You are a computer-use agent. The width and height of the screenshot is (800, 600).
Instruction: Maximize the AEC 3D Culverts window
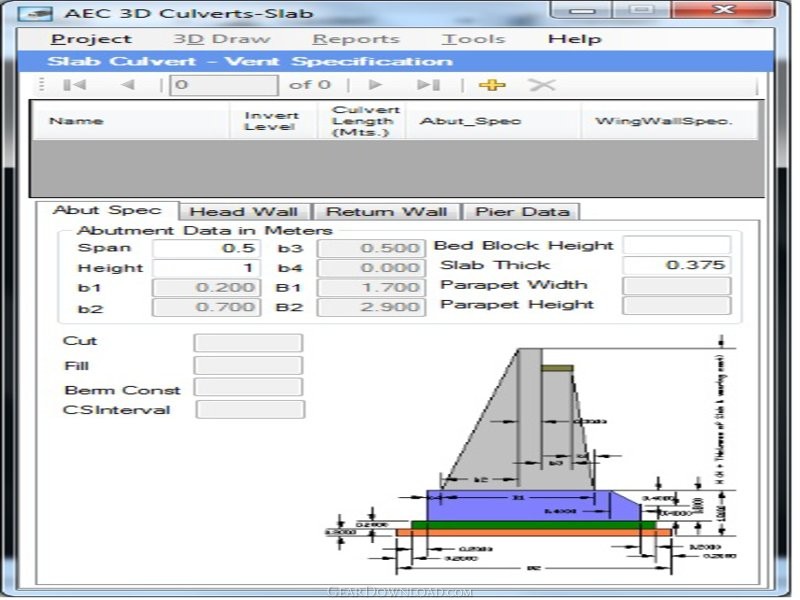[642, 10]
